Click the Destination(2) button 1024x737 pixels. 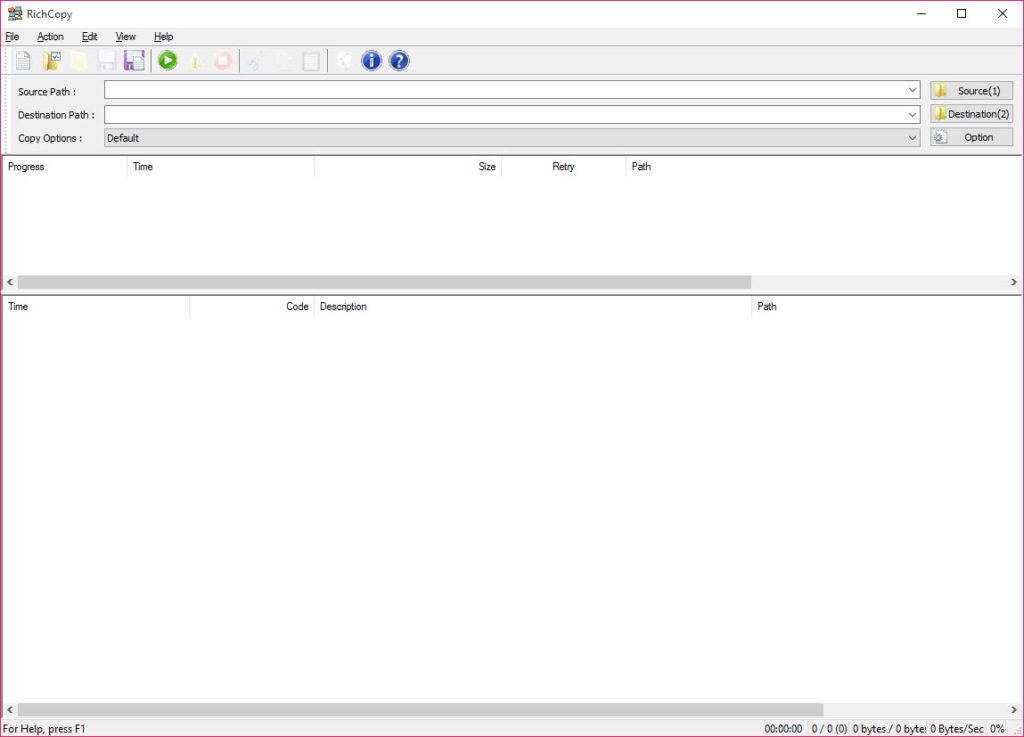click(x=972, y=114)
